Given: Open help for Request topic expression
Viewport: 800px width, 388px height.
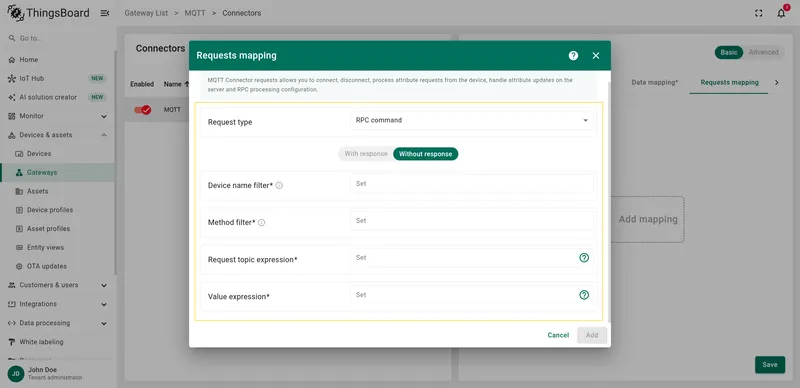Looking at the screenshot, I should (584, 258).
